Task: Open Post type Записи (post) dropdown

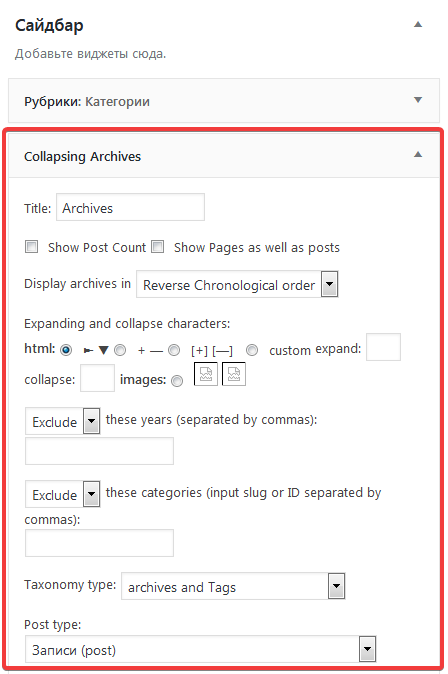Action: click(200, 649)
